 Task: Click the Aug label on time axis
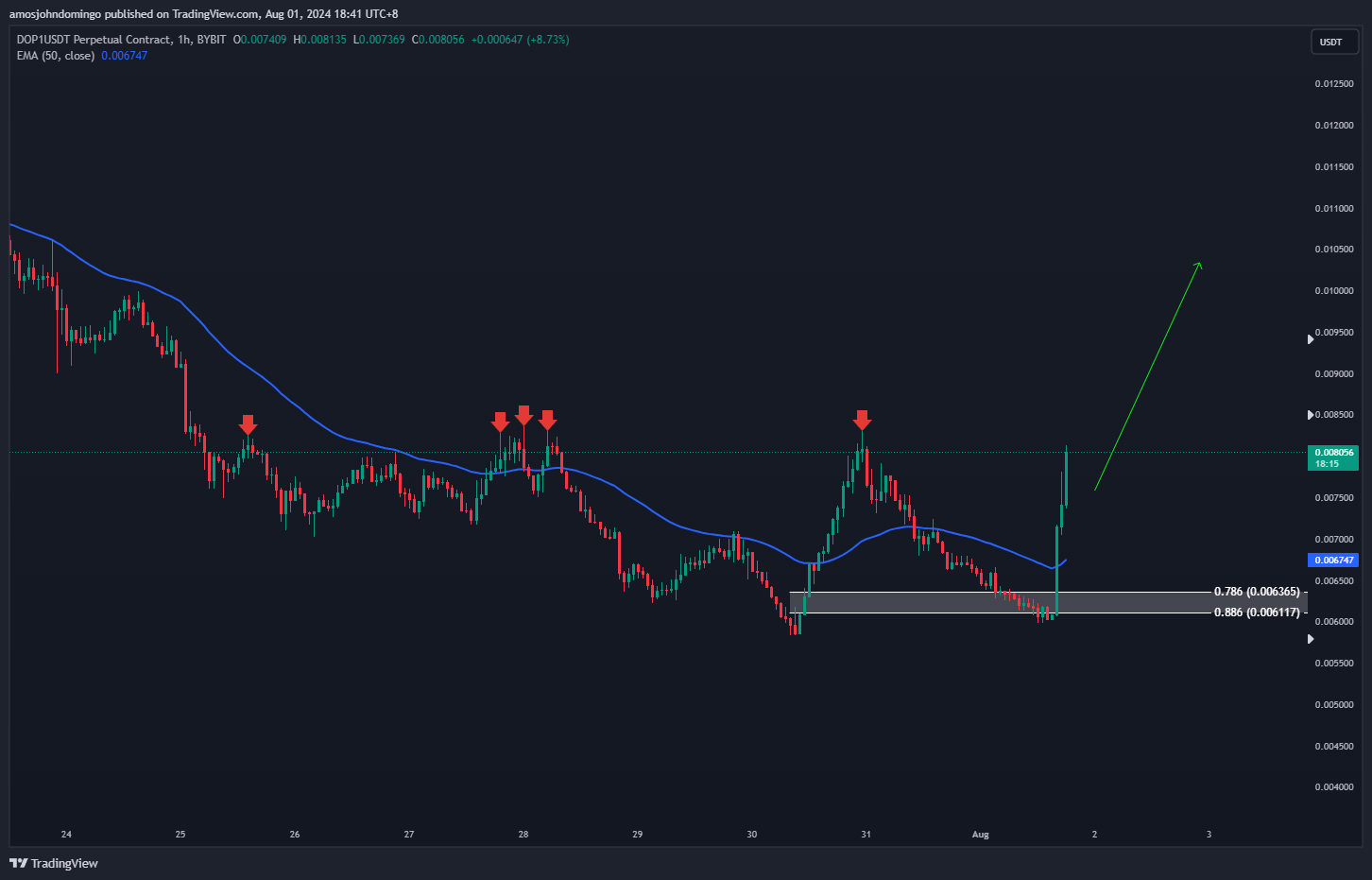pos(981,835)
